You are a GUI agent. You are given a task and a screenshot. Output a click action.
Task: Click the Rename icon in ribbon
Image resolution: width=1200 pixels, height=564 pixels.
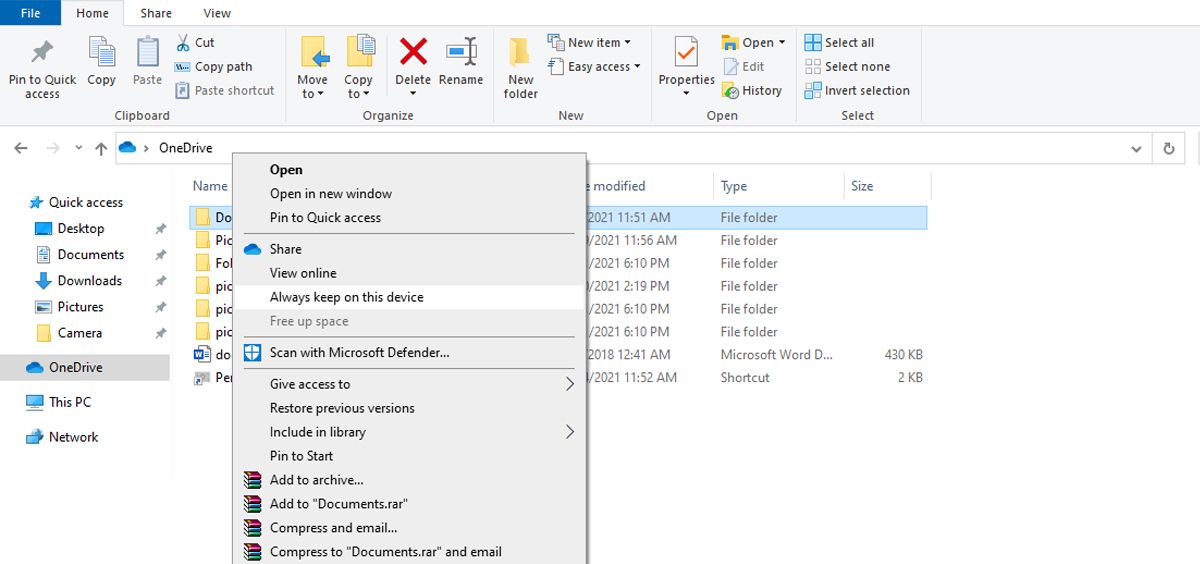[461, 52]
